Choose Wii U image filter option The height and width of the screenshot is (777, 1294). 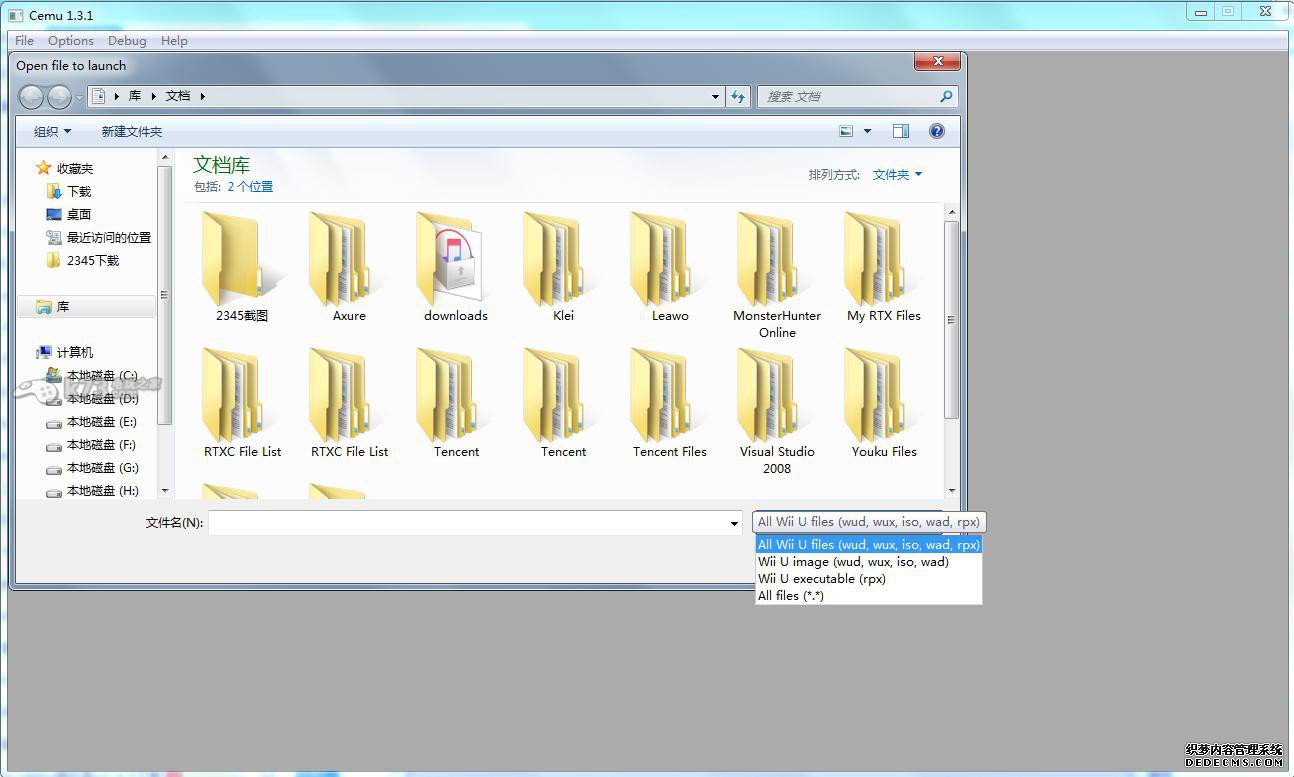click(869, 562)
